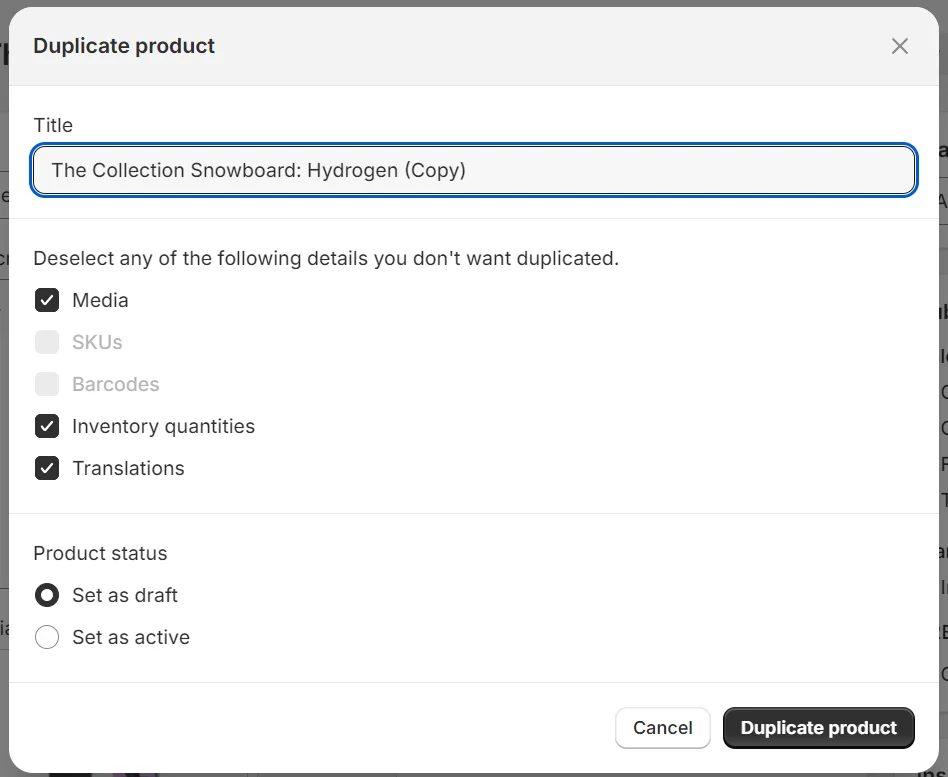Click the Set as draft label
This screenshot has width=948, height=777.
(125, 595)
